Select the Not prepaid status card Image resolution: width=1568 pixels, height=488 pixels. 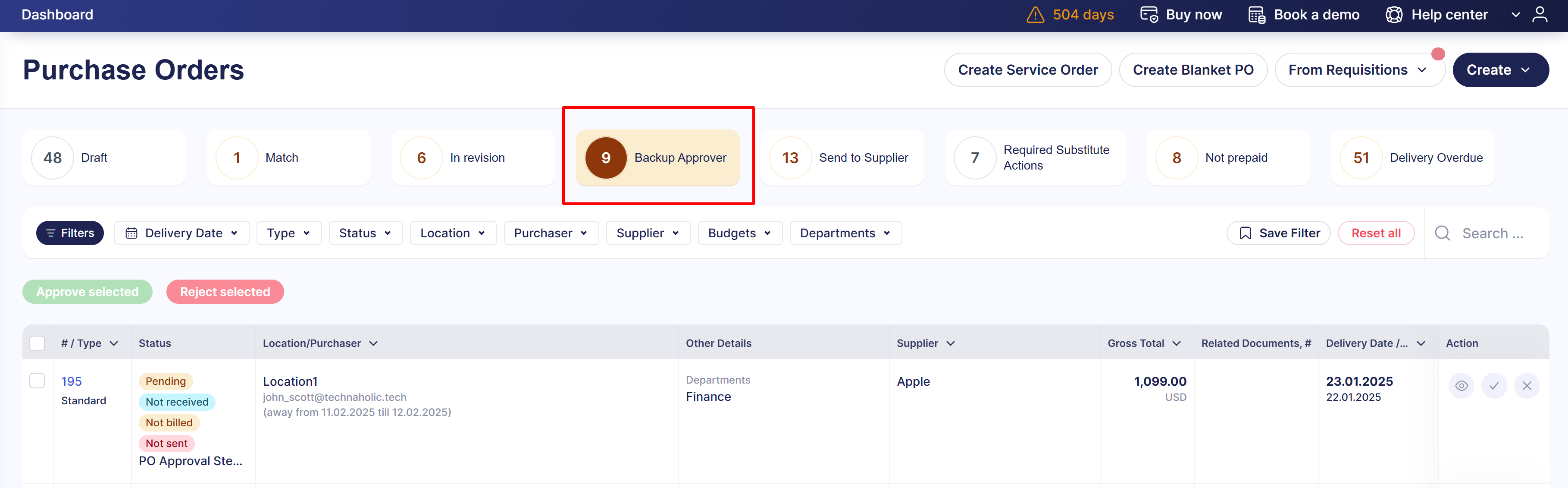(x=1228, y=158)
